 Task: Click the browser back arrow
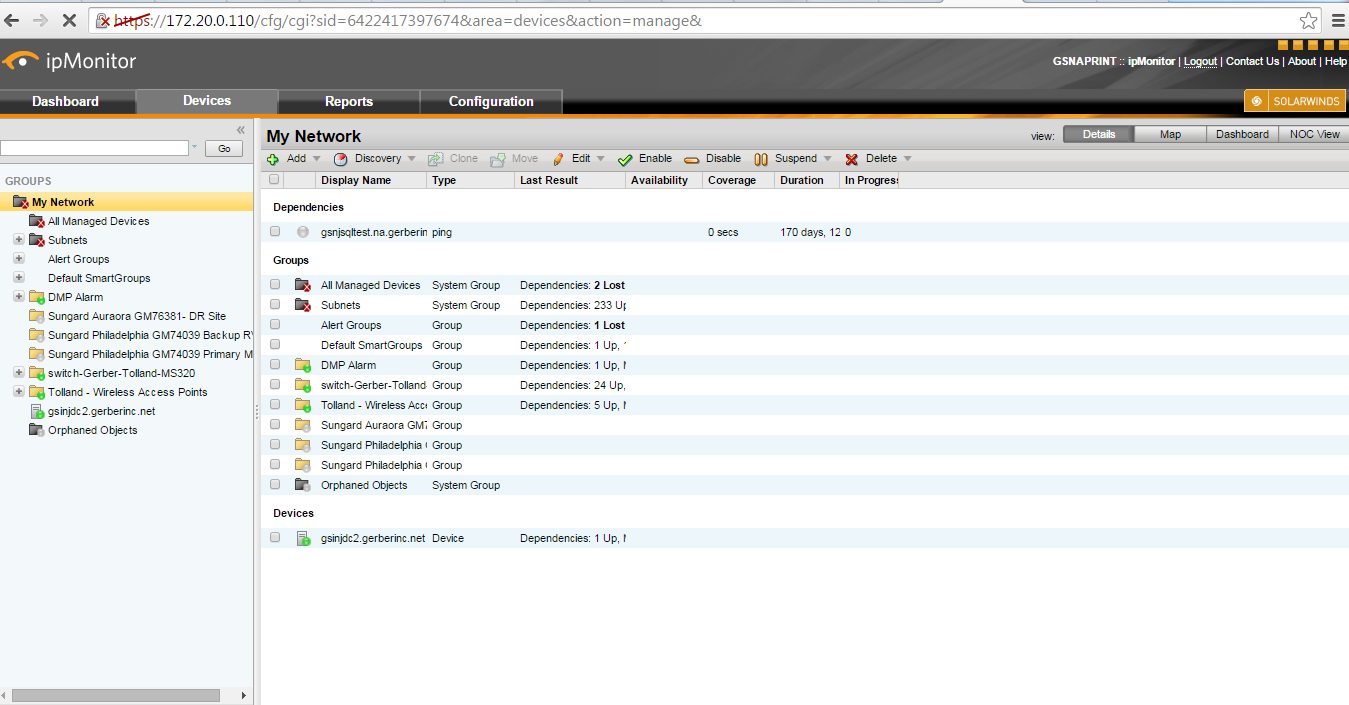(x=13, y=20)
